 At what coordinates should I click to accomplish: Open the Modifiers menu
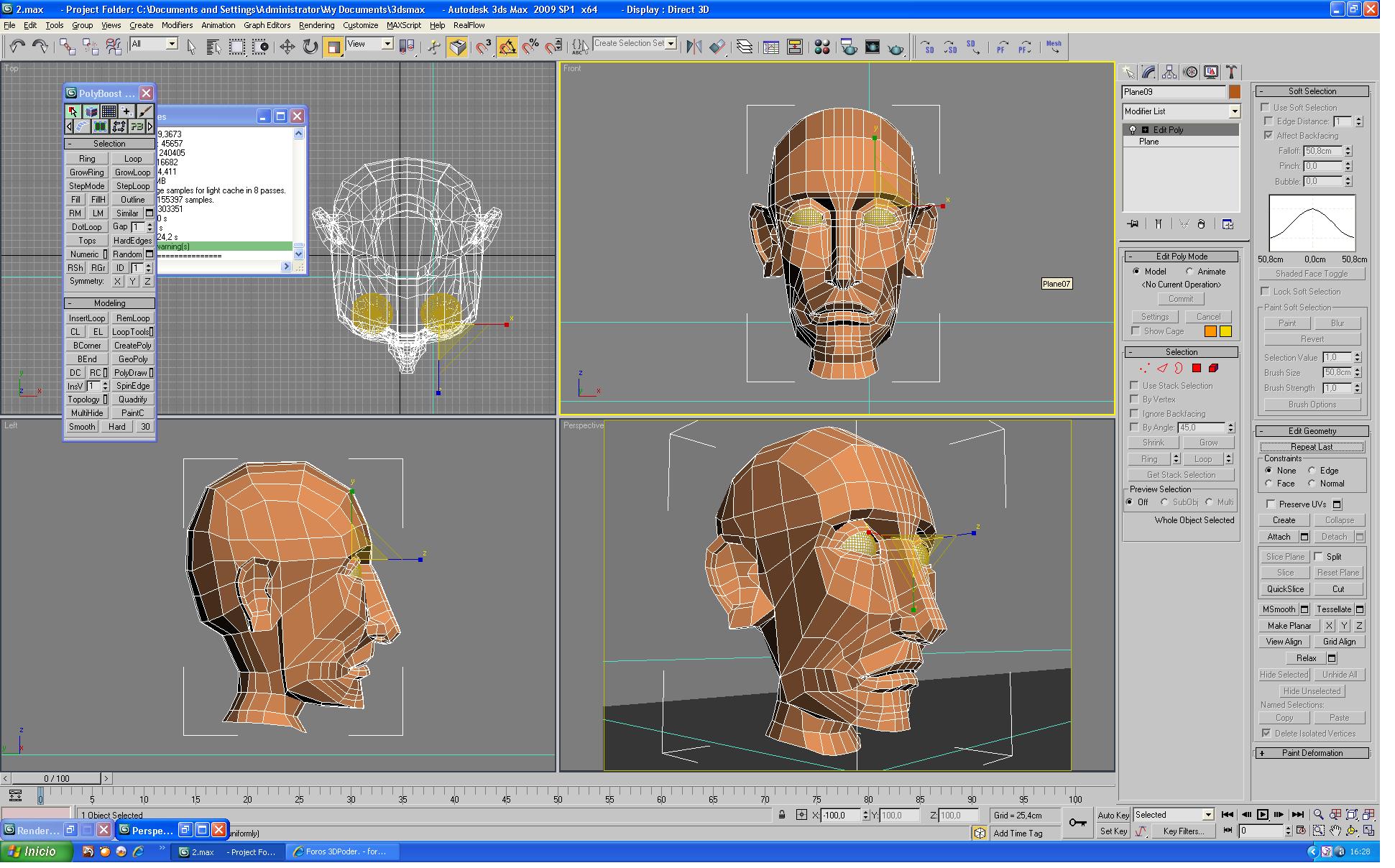point(177,25)
